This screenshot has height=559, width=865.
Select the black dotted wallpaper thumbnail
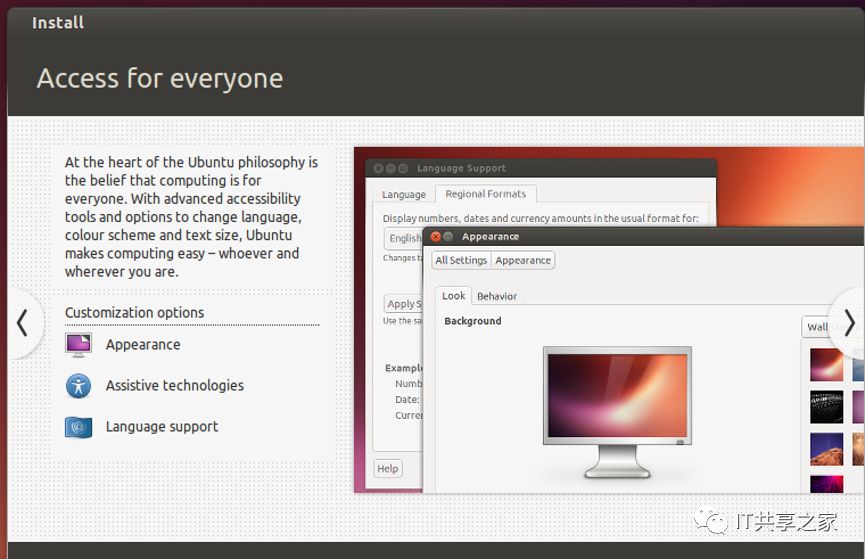(826, 407)
